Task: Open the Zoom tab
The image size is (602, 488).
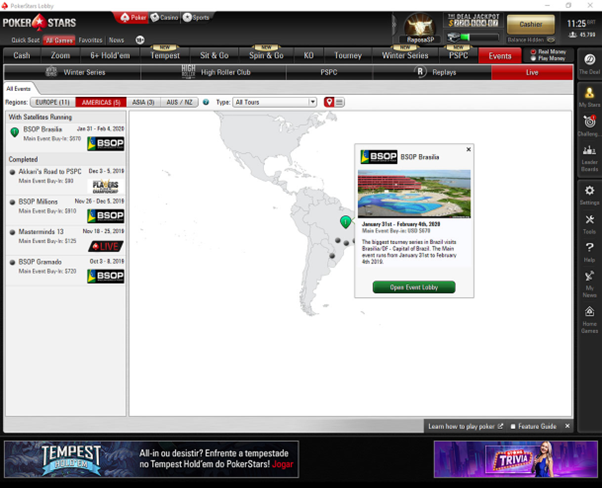Action: (60, 55)
